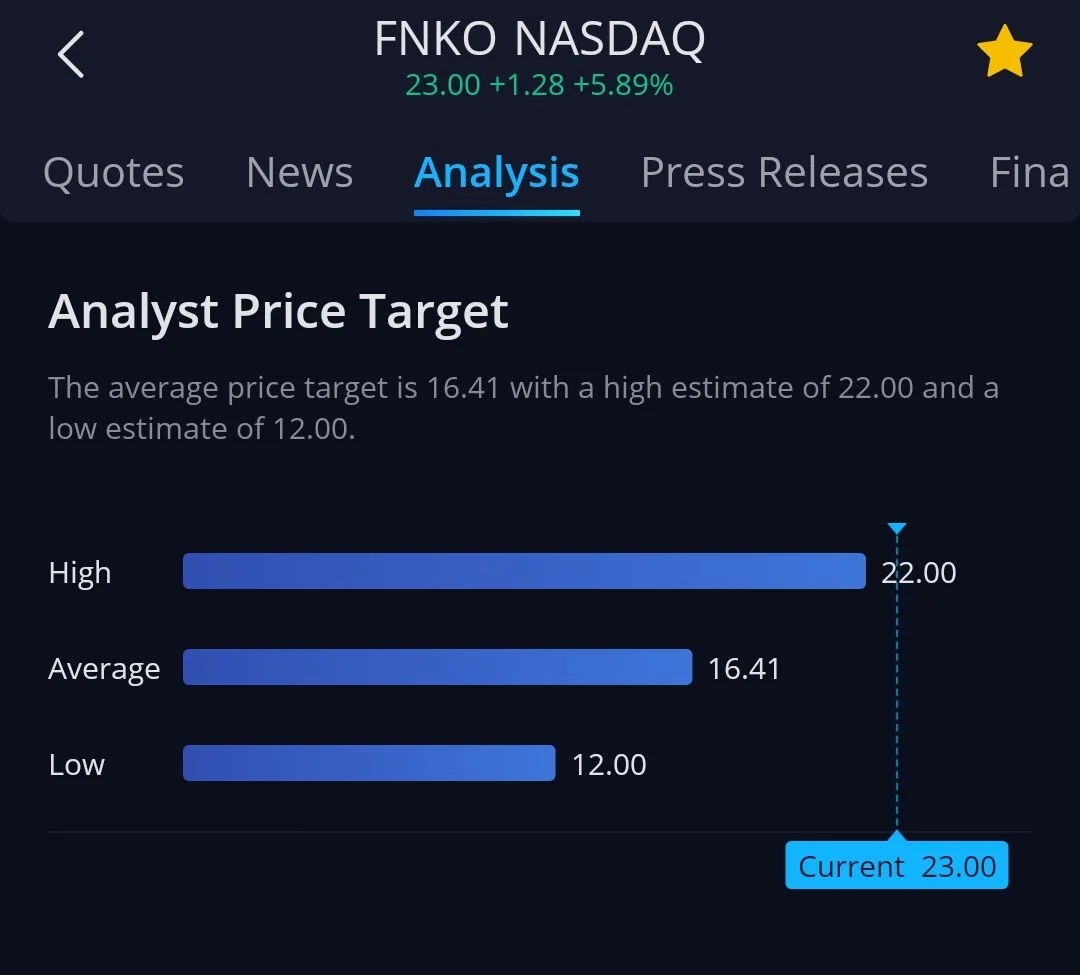Tap the 22.00 high value label

tap(919, 573)
